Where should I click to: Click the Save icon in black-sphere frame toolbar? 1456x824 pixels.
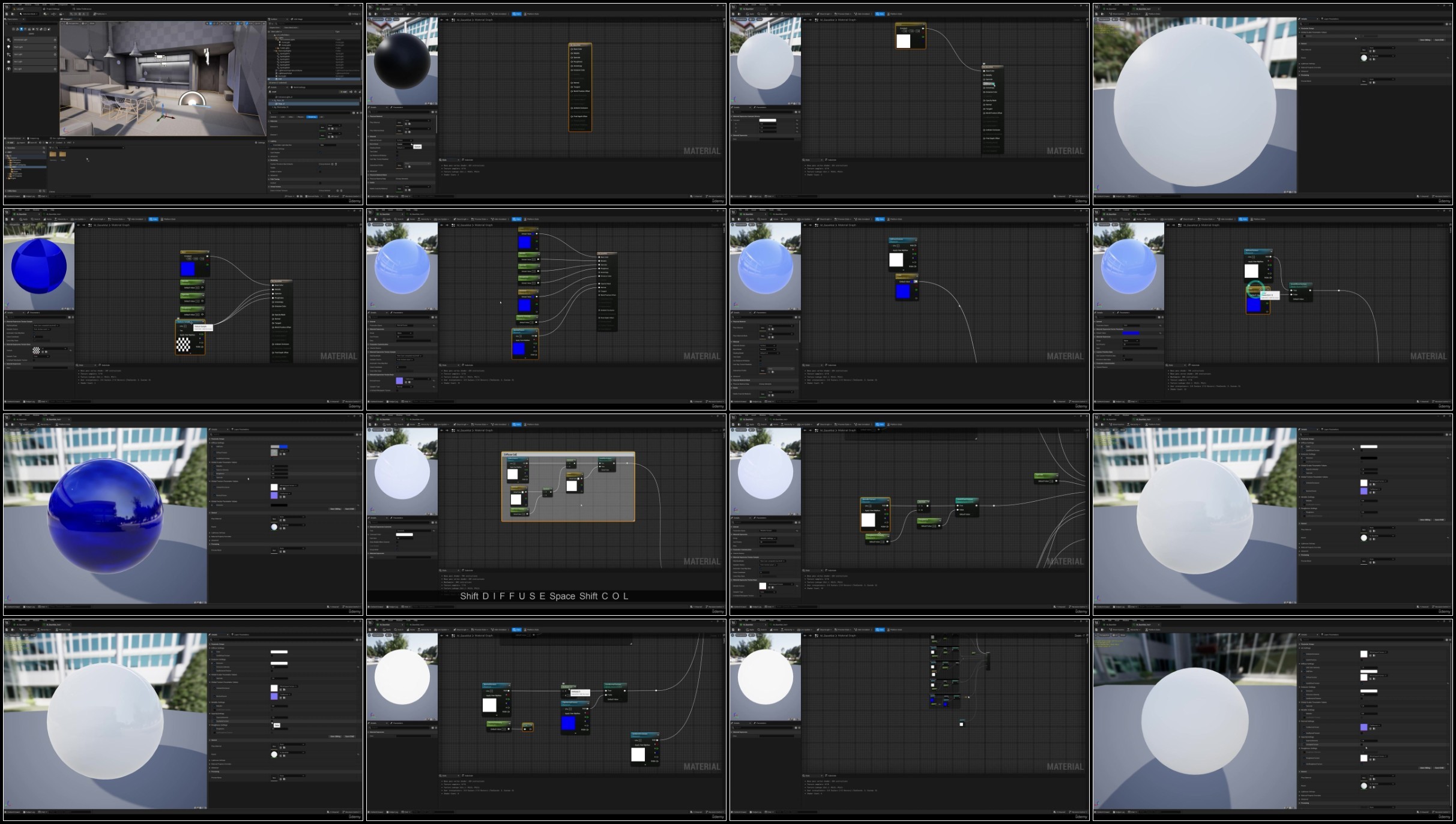pos(370,14)
